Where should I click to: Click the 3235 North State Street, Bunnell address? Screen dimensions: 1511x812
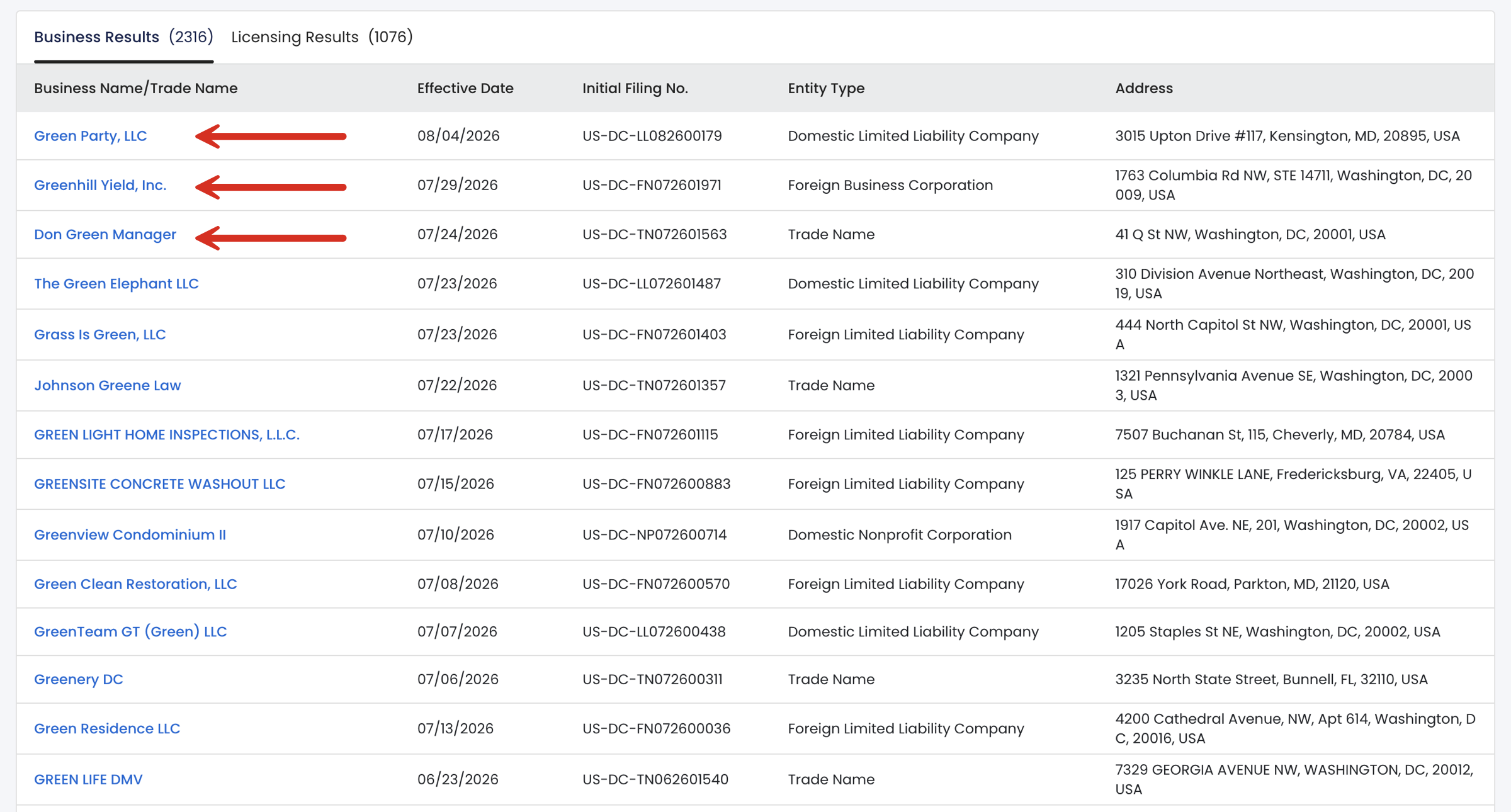1271,680
